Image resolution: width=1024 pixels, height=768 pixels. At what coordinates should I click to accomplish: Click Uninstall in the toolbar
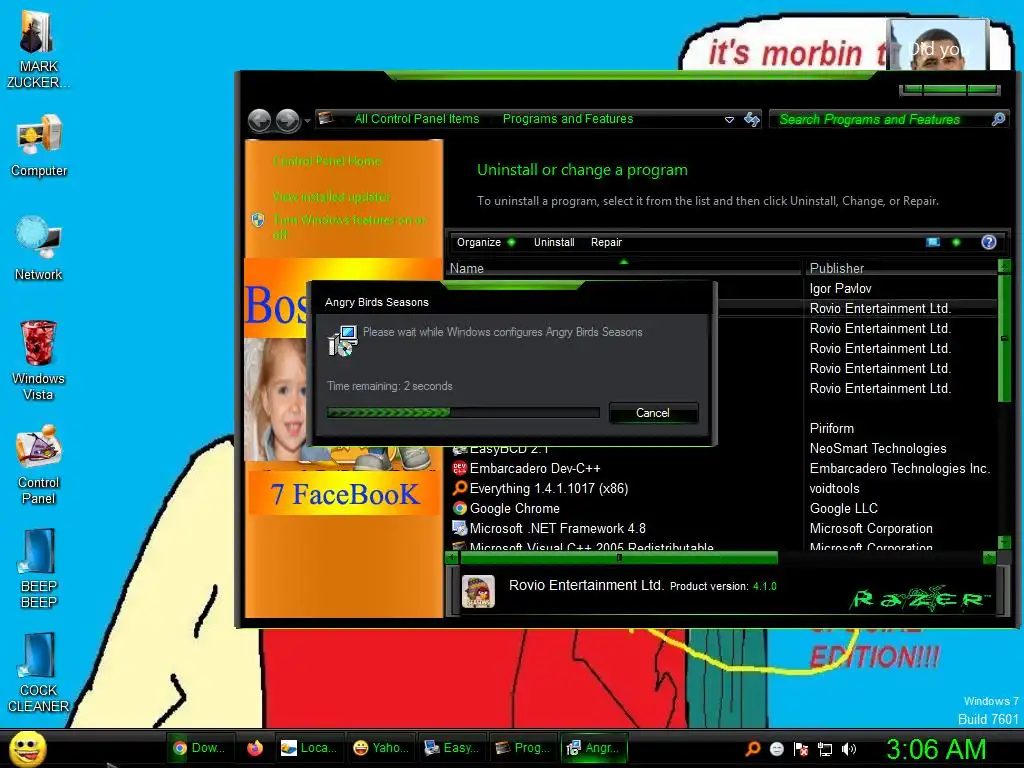(x=554, y=242)
